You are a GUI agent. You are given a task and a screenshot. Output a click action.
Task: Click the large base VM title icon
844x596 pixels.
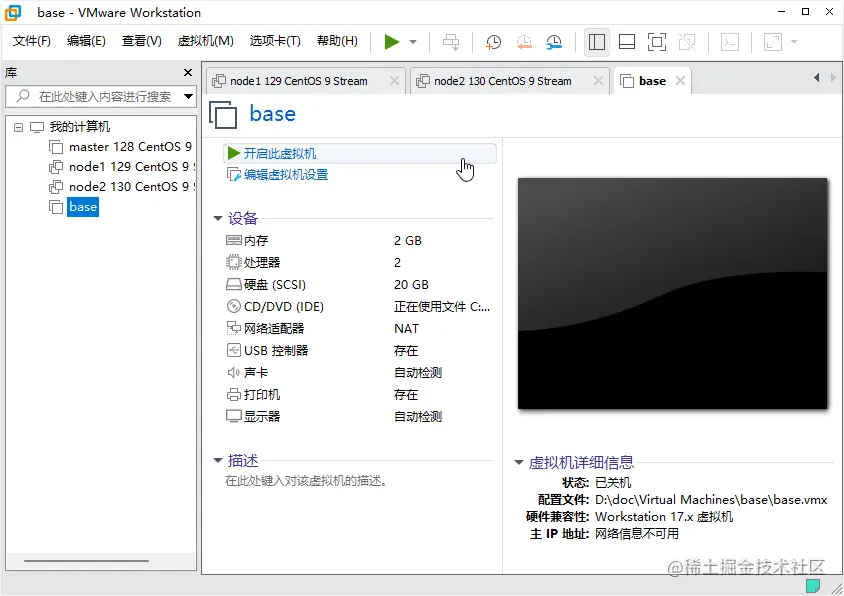(x=223, y=115)
